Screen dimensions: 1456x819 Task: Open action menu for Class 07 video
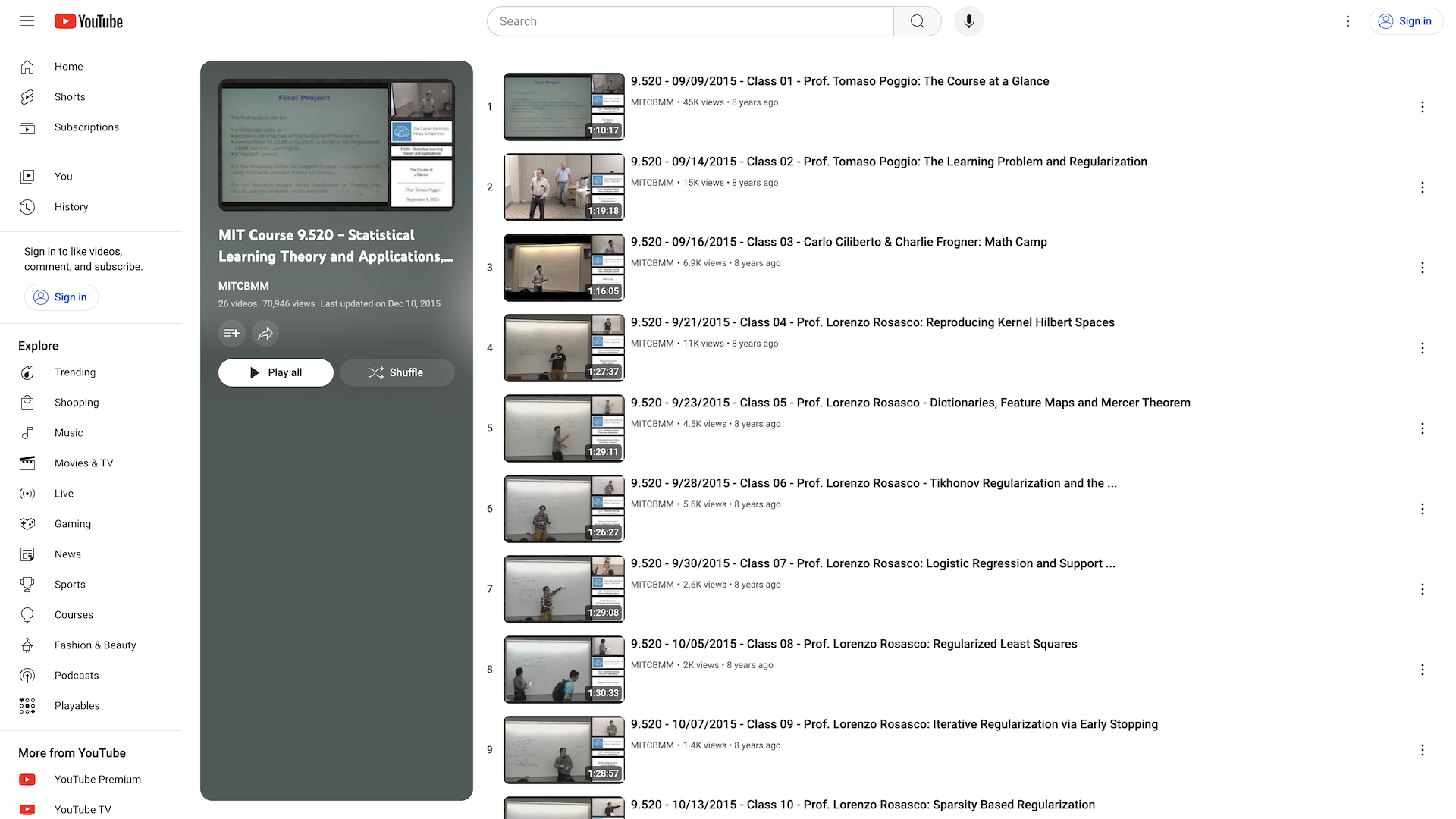pos(1423,589)
